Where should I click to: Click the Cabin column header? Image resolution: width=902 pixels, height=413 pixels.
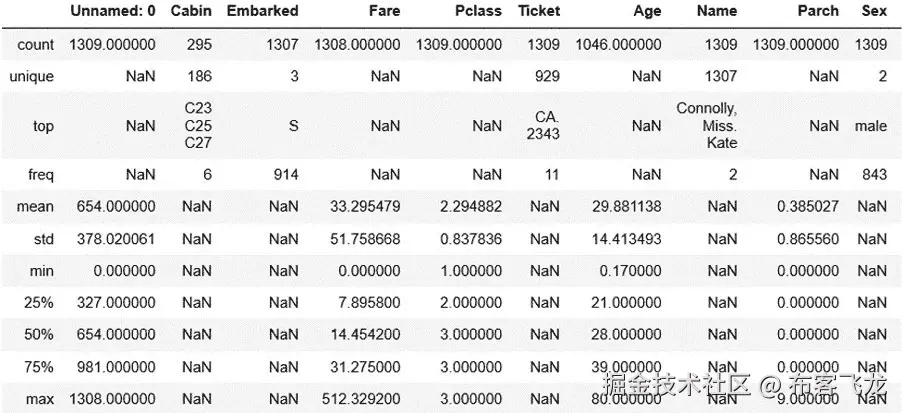point(191,11)
